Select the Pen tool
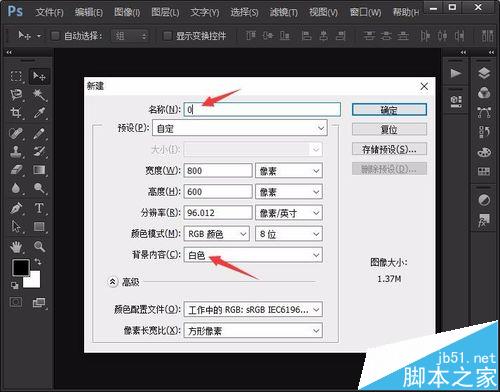Viewport: 500px width, 392px height. [x=16, y=208]
